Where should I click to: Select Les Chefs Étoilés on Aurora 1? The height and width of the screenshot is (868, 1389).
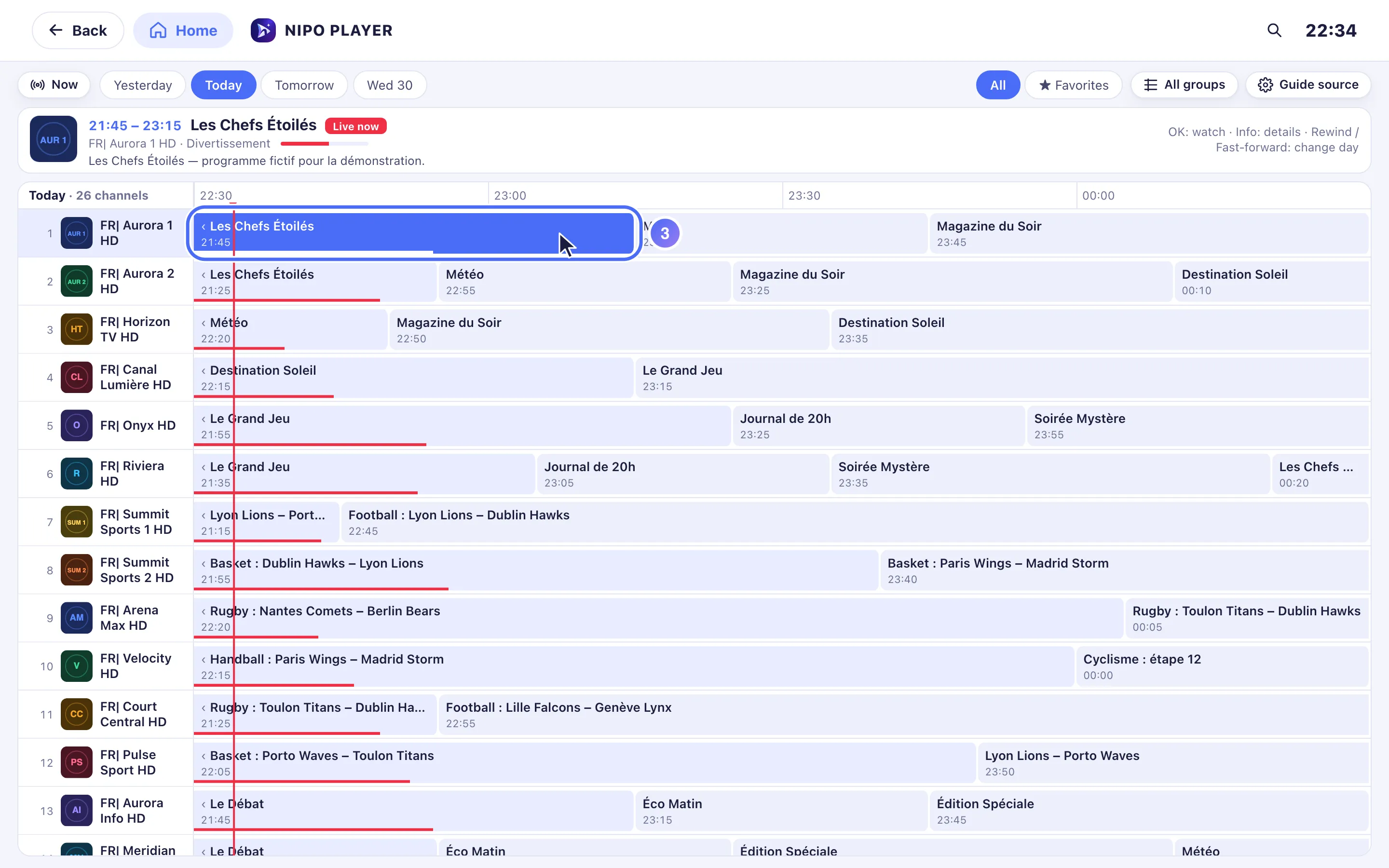pyautogui.click(x=413, y=233)
